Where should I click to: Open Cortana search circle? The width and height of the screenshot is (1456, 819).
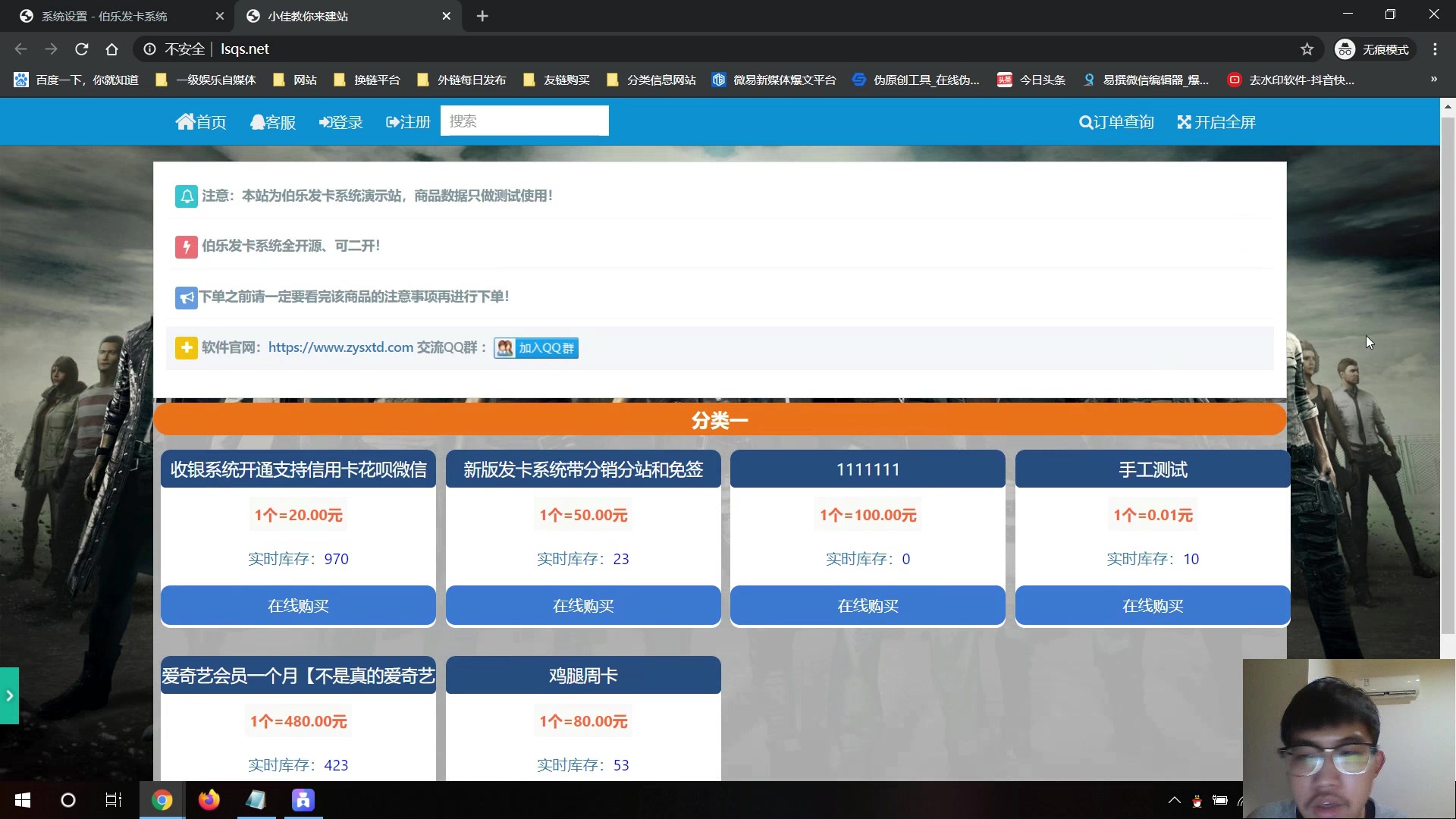pyautogui.click(x=68, y=800)
